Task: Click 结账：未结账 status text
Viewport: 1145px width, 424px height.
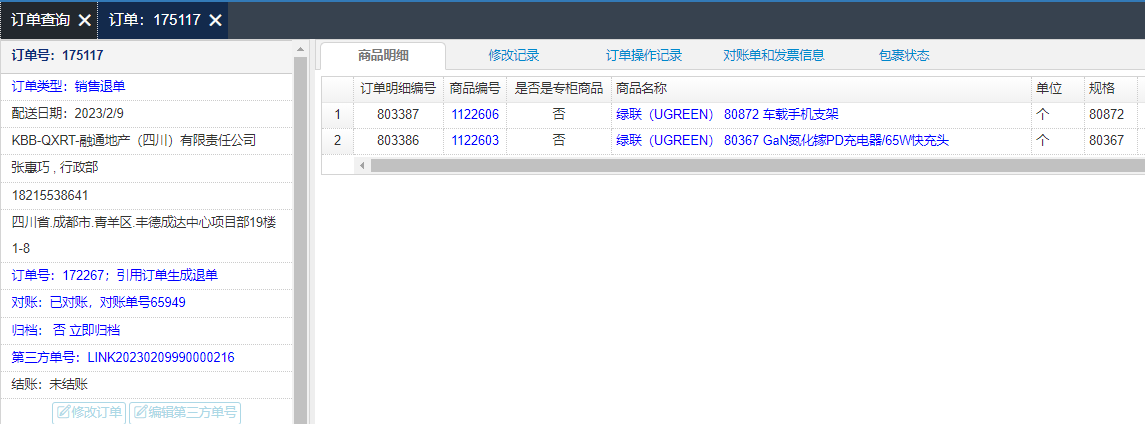Action: (x=50, y=384)
